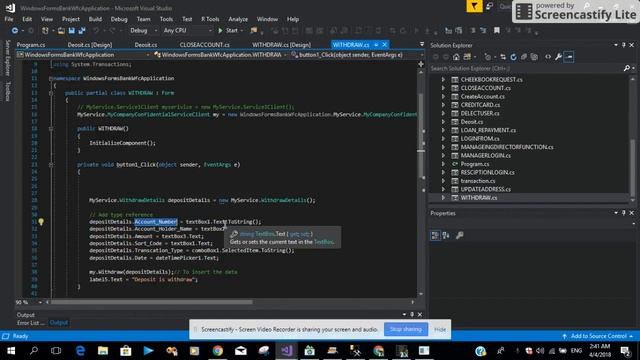Collapse the WITHDRAW class outline
Image resolution: width=640 pixels, height=360 pixels.
click(x=51, y=93)
